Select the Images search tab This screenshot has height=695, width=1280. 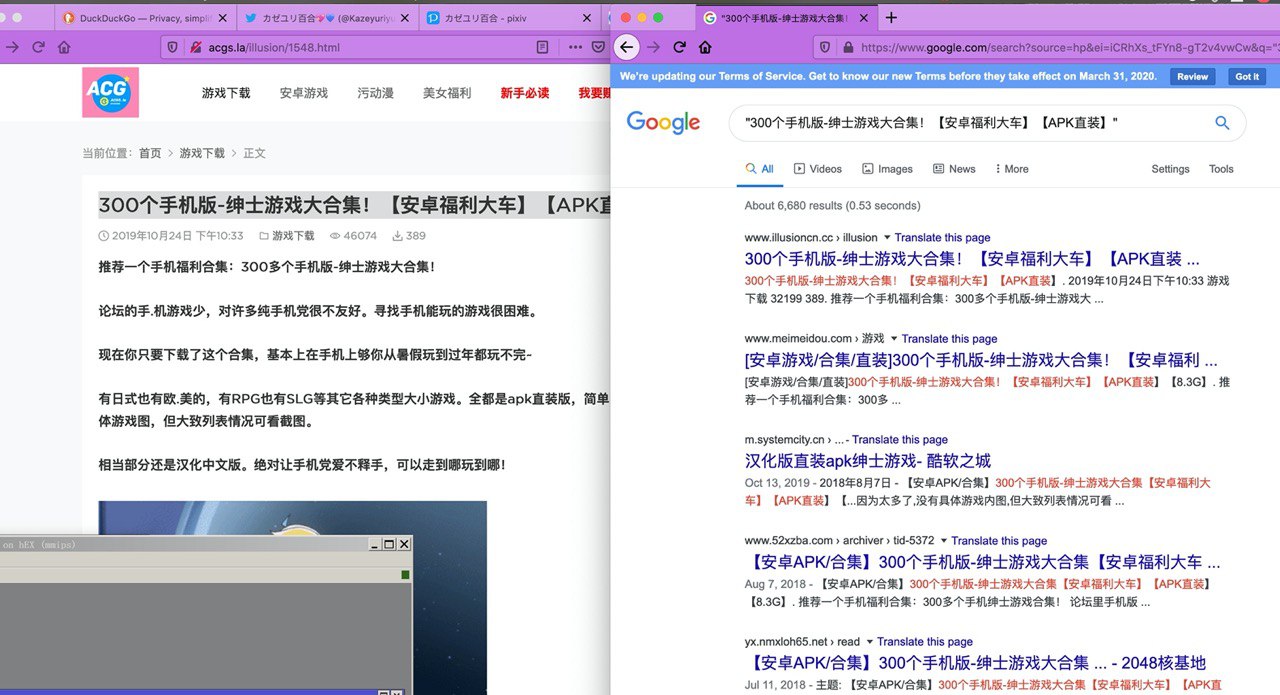click(887, 169)
